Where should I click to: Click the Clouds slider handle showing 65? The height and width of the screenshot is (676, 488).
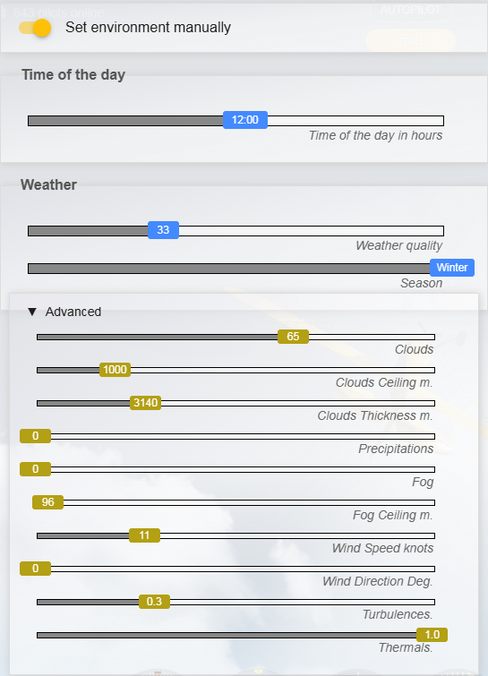(293, 336)
